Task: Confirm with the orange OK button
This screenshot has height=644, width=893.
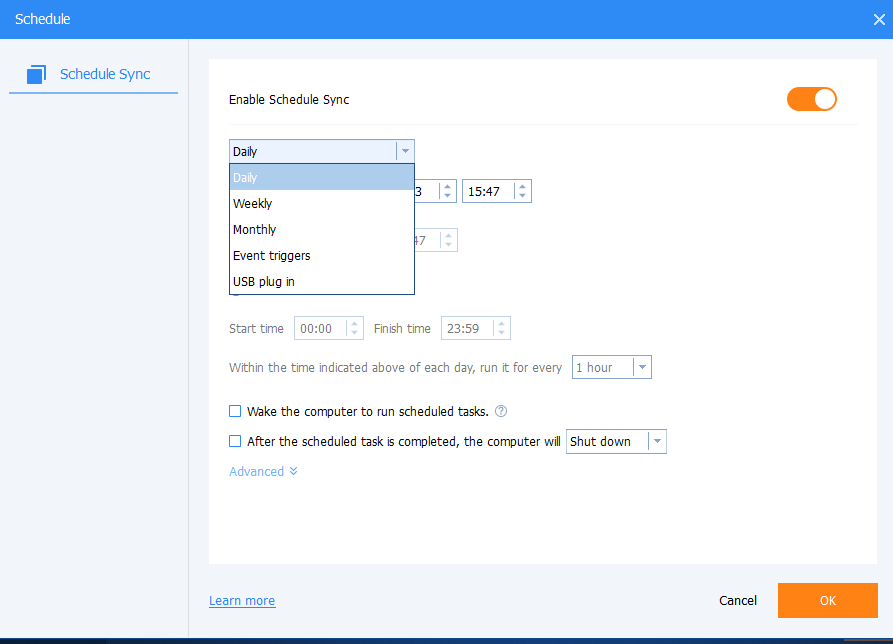Action: coord(828,601)
